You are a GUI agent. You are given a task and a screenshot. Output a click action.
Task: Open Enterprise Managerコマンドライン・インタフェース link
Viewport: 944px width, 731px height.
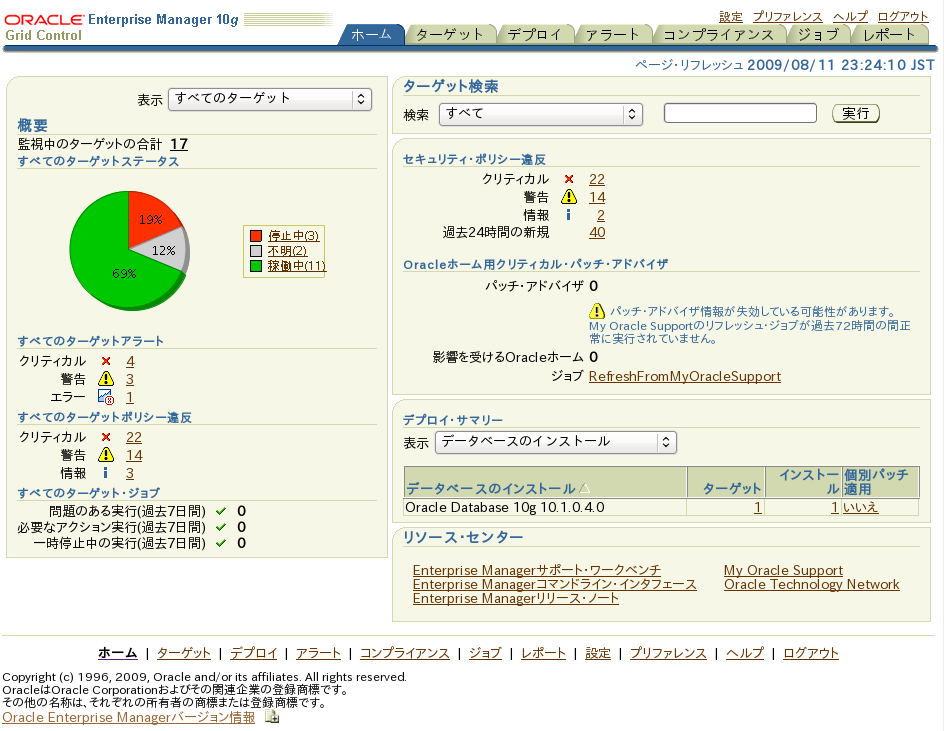click(x=554, y=584)
